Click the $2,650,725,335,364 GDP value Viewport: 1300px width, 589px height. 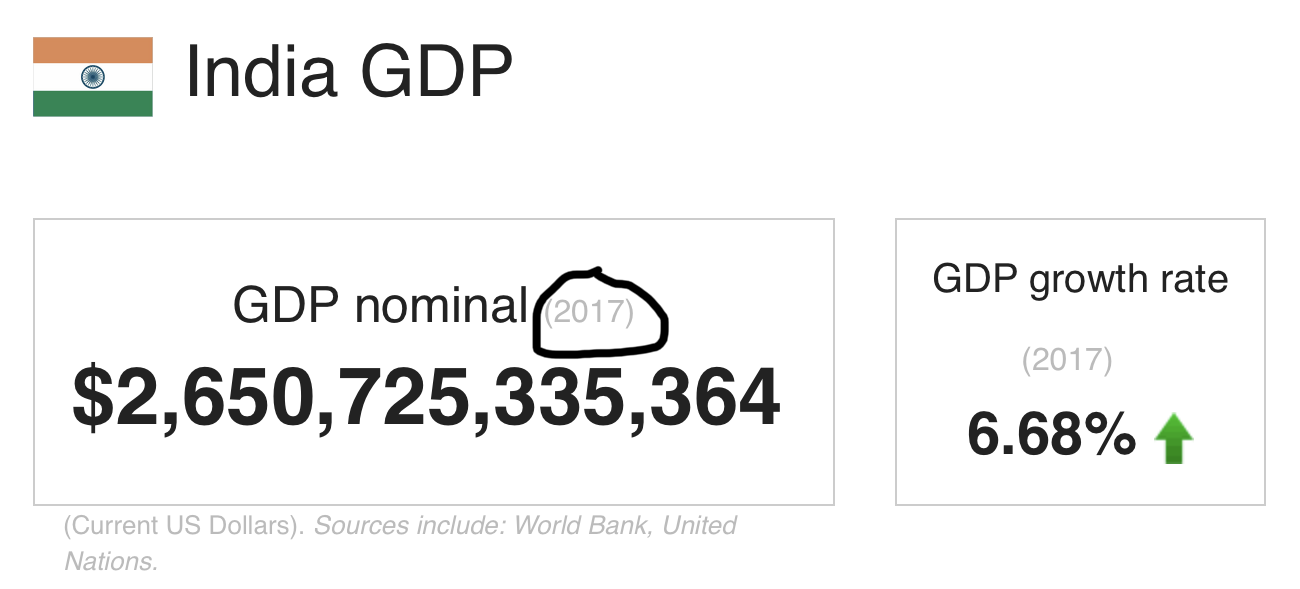click(x=426, y=399)
